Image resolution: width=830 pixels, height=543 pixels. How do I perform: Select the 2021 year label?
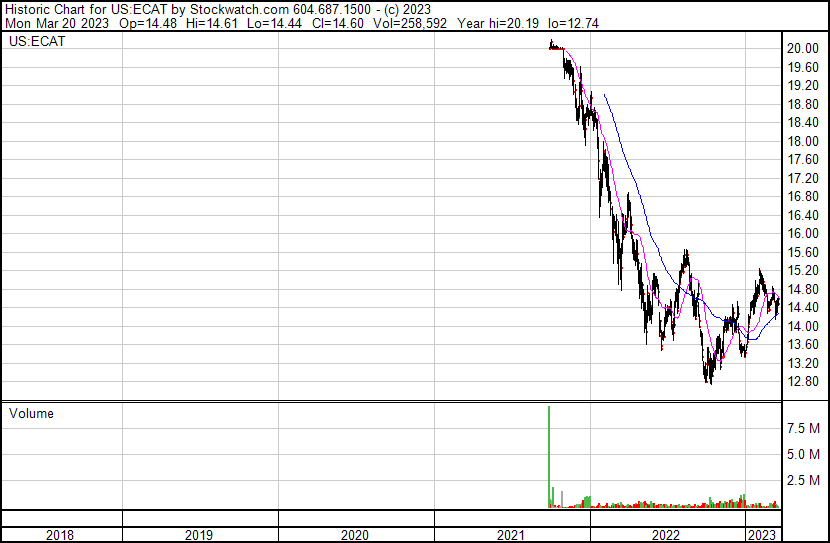(x=511, y=535)
